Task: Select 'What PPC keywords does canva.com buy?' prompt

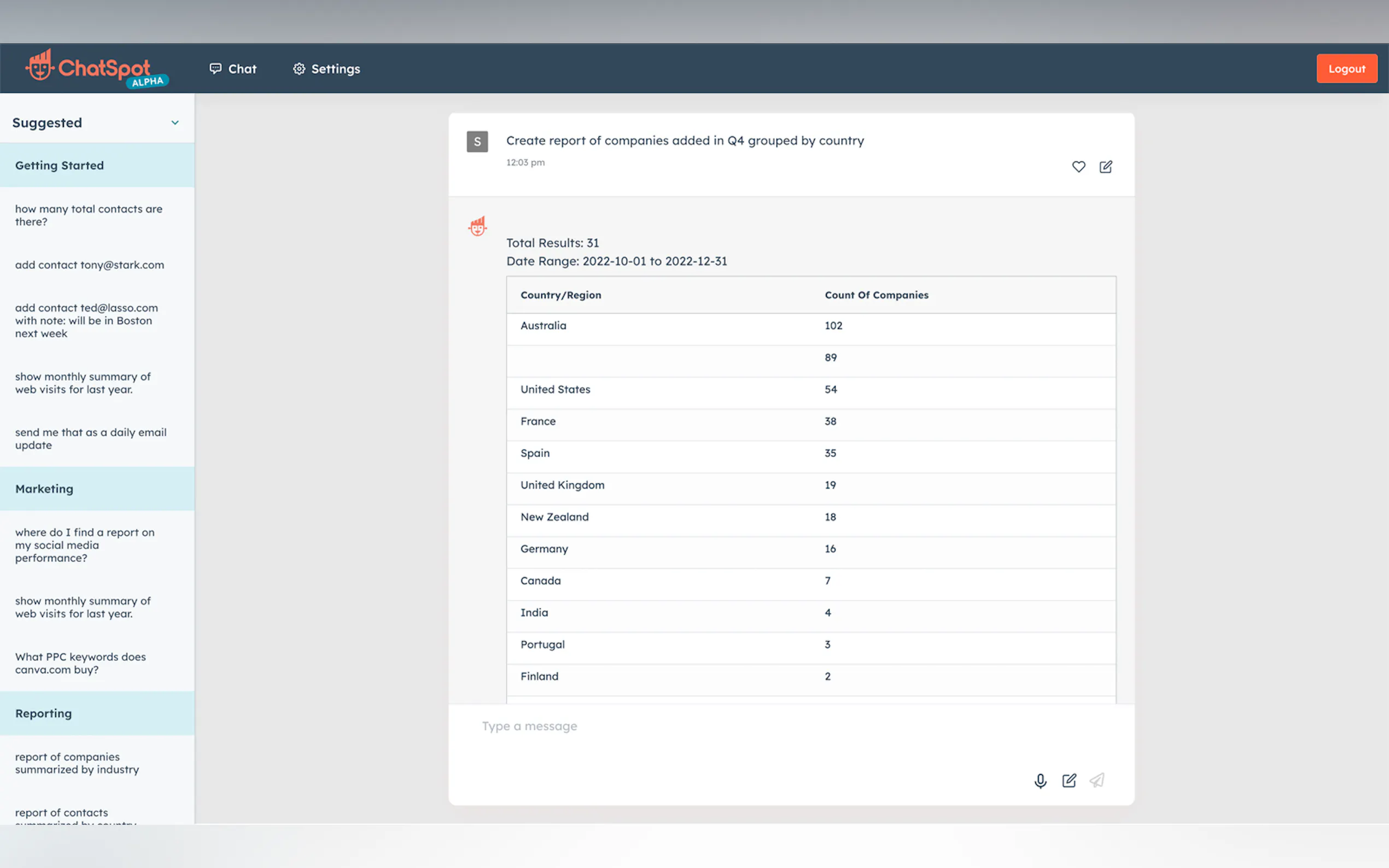Action: tap(80, 662)
